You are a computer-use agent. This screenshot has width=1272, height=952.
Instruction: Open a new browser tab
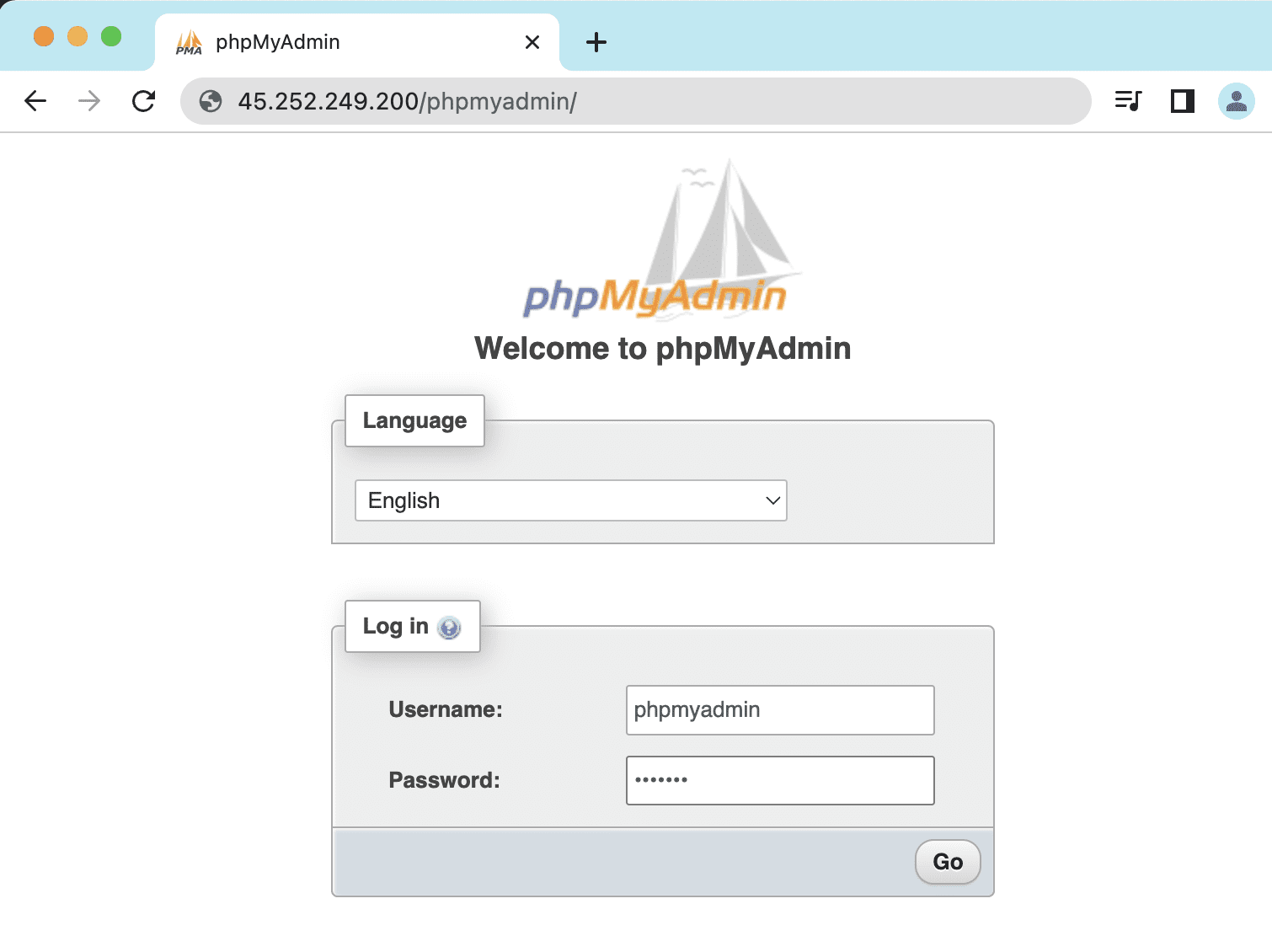point(596,42)
